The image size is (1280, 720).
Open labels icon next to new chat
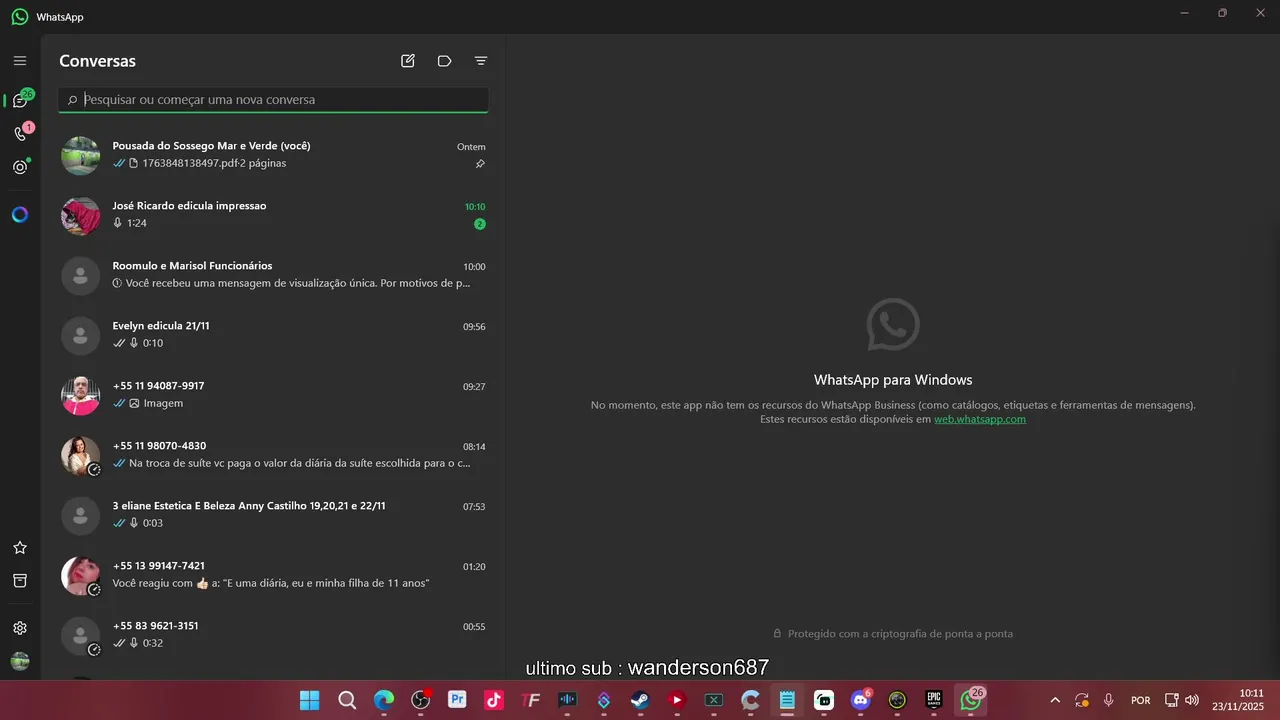(444, 61)
